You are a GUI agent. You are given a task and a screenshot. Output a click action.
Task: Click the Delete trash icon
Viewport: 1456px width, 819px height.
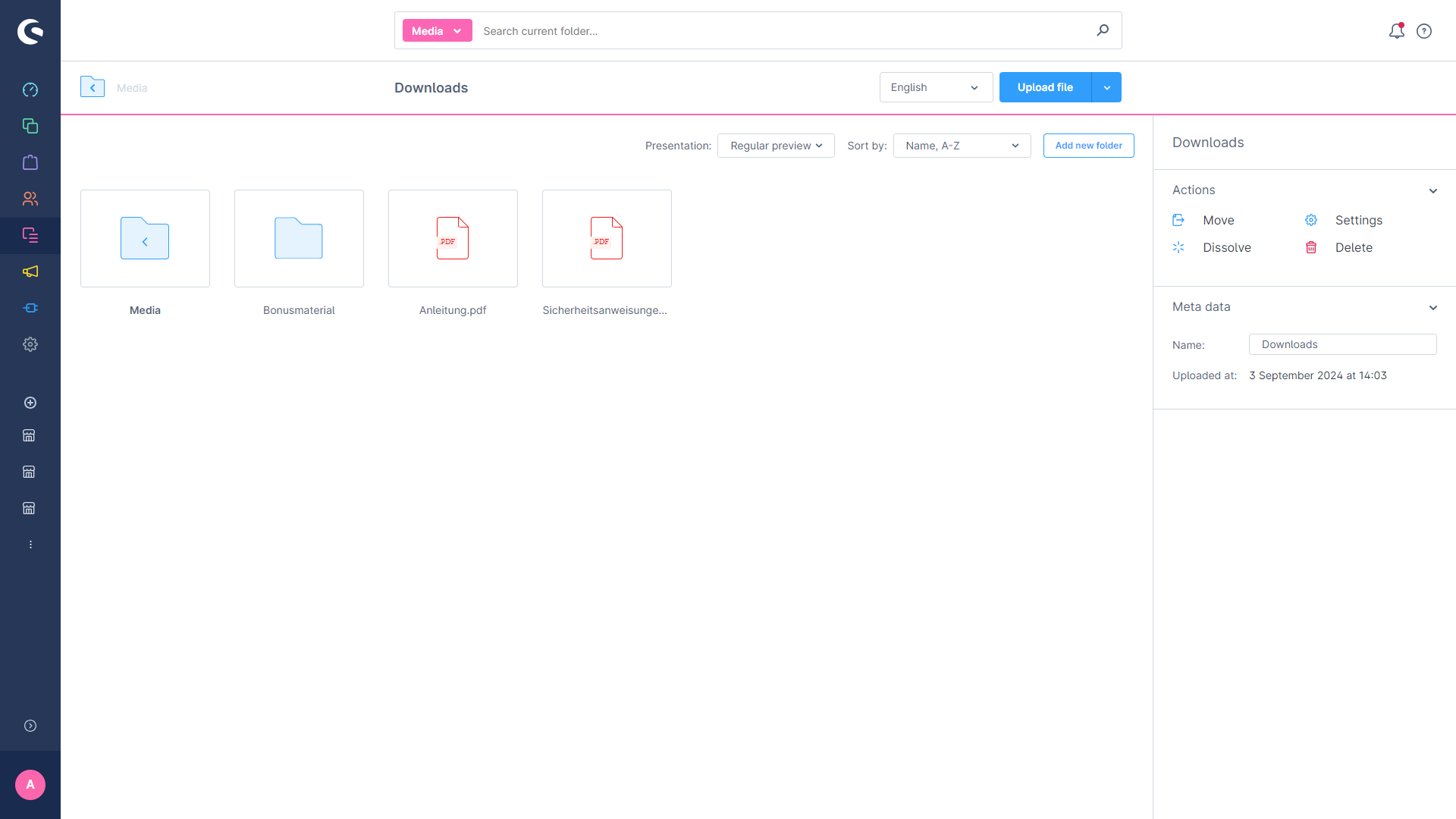coord(1311,247)
